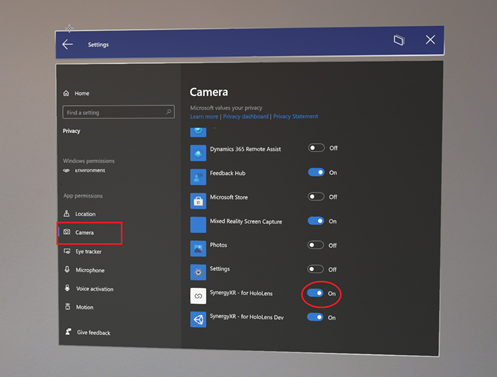
Task: Open the Privacy Statement link
Action: pos(296,116)
